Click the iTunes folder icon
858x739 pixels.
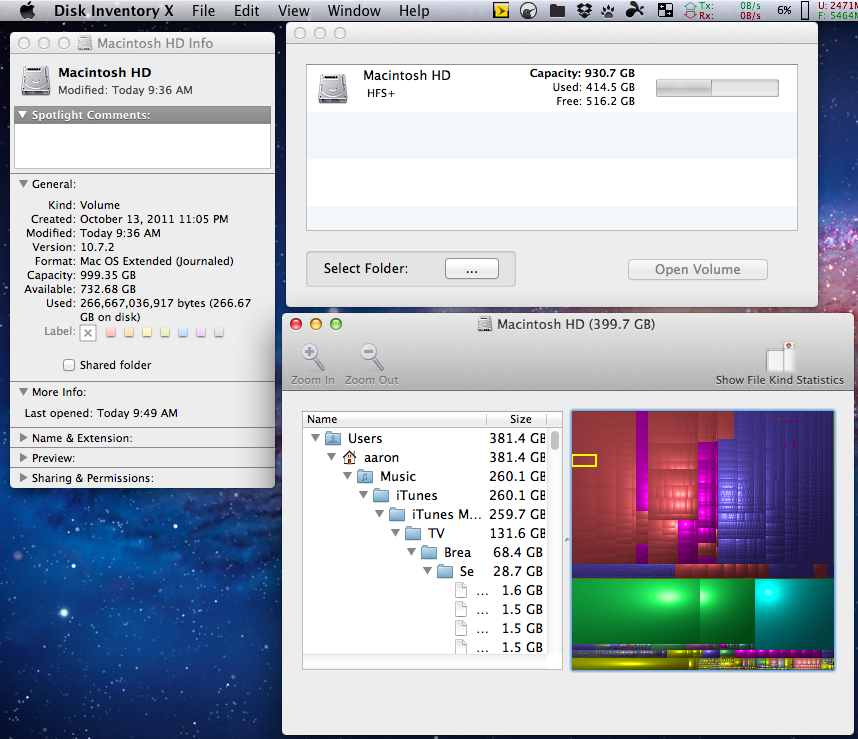click(x=381, y=496)
